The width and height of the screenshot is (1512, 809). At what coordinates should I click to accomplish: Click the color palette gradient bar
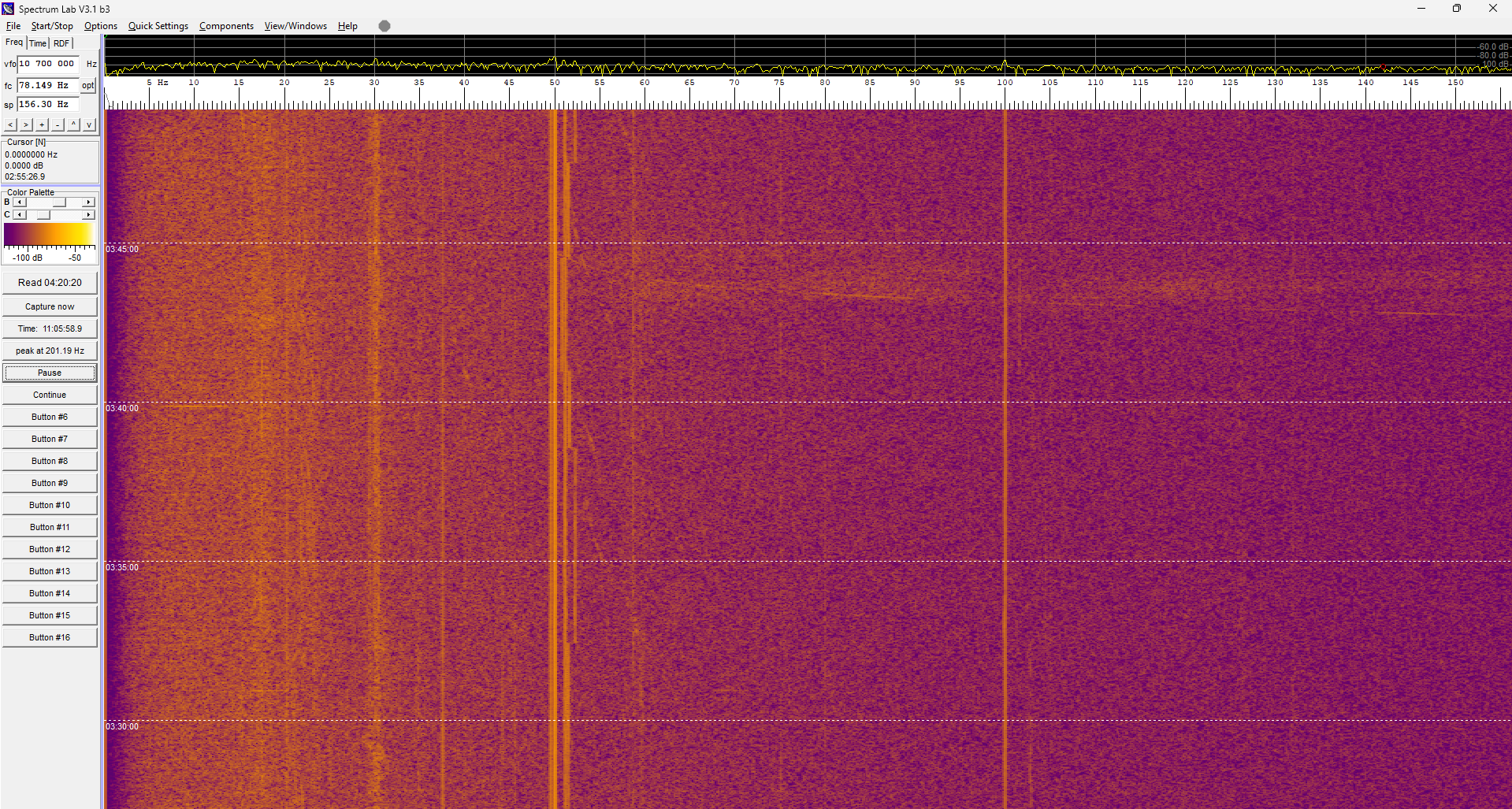click(x=49, y=234)
